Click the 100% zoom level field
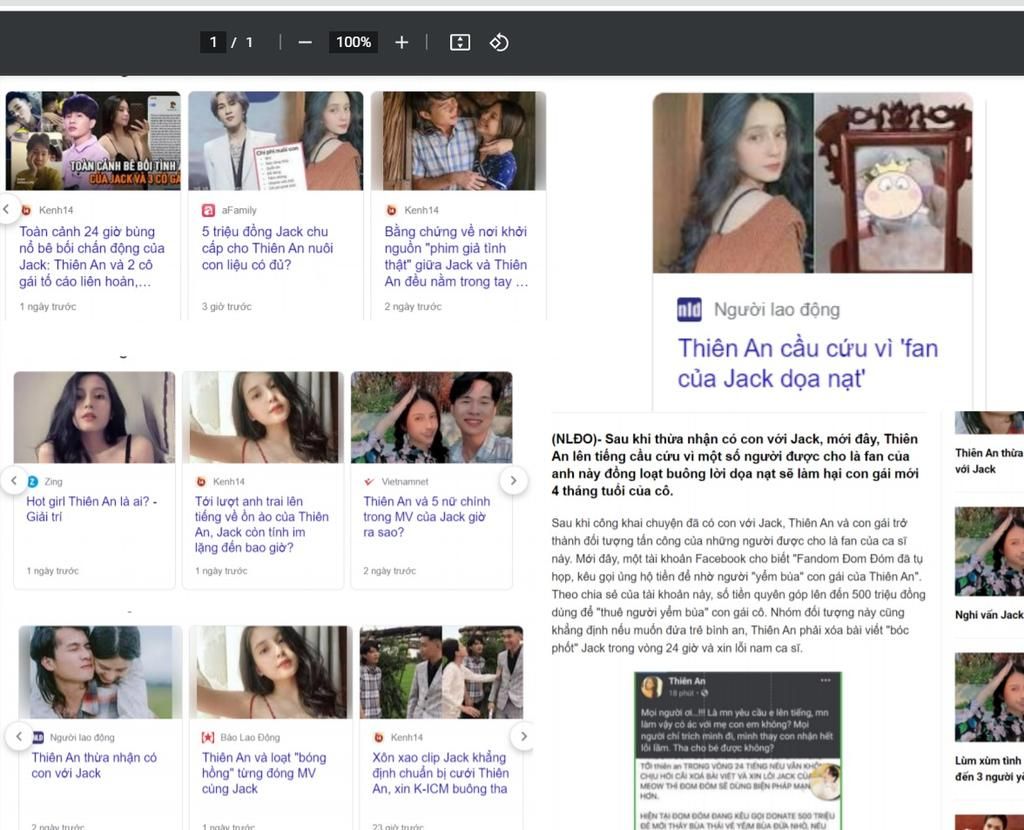 [353, 42]
